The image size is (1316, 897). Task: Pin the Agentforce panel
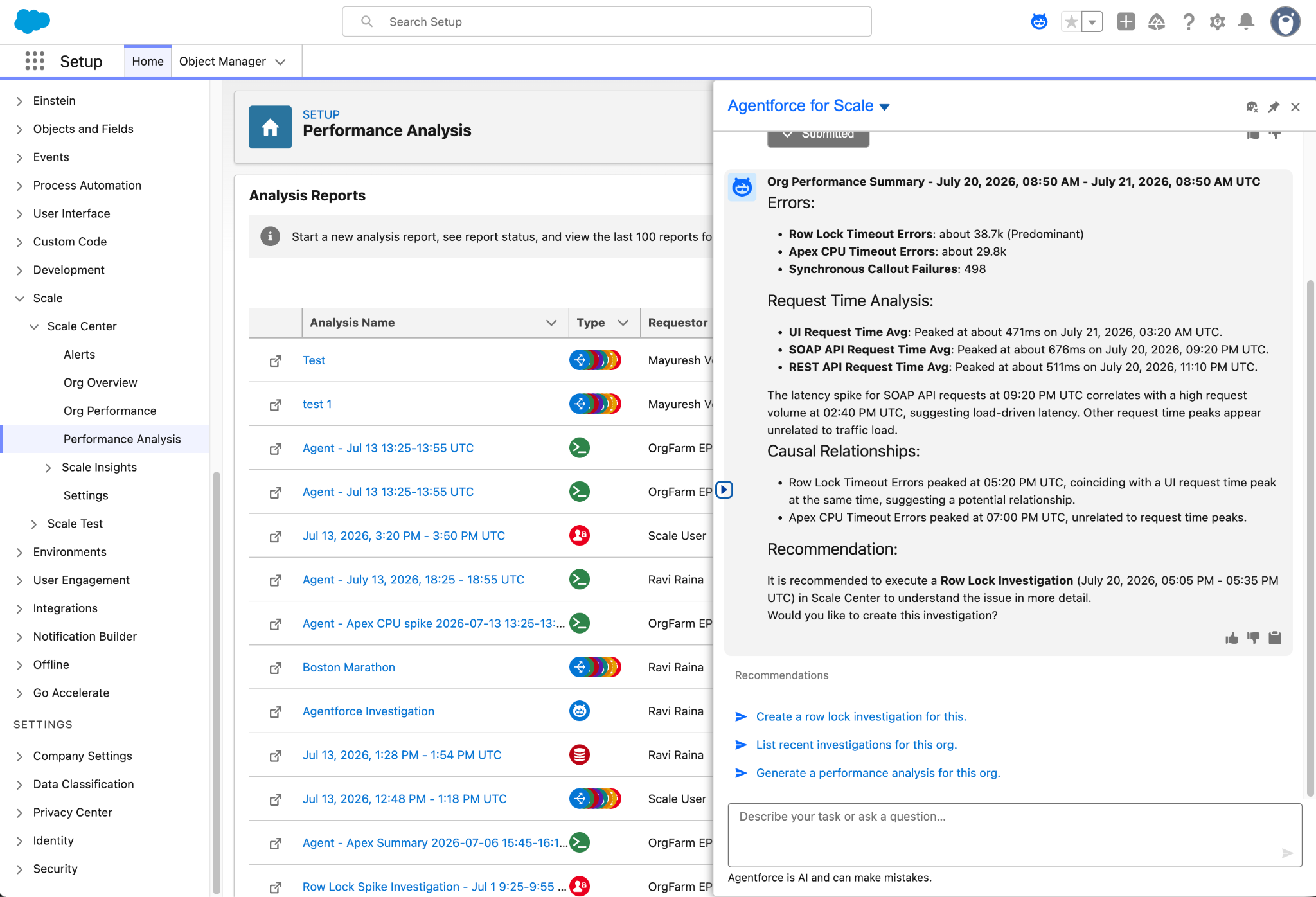[x=1274, y=107]
